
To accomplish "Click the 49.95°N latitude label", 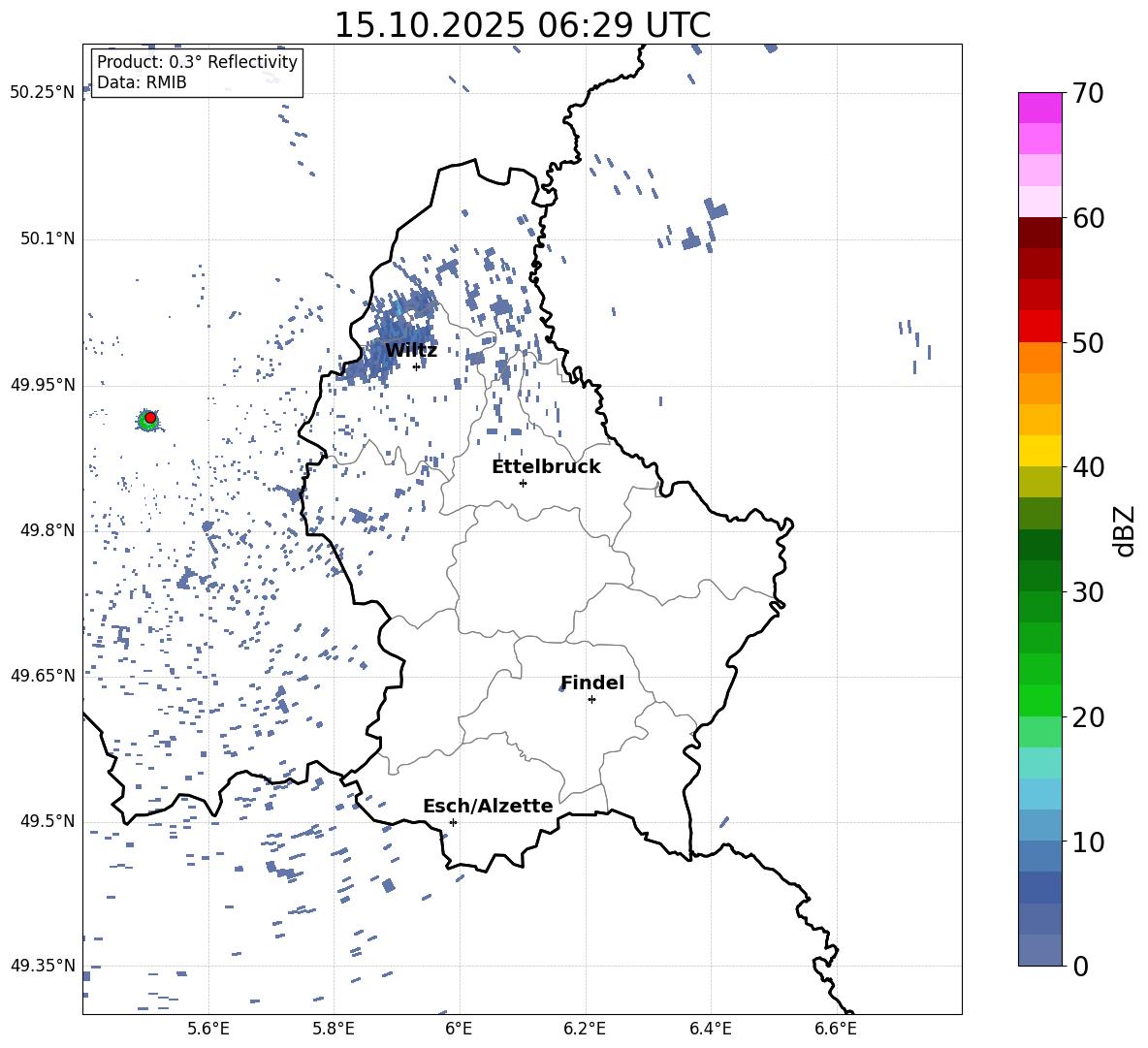I will [x=43, y=385].
